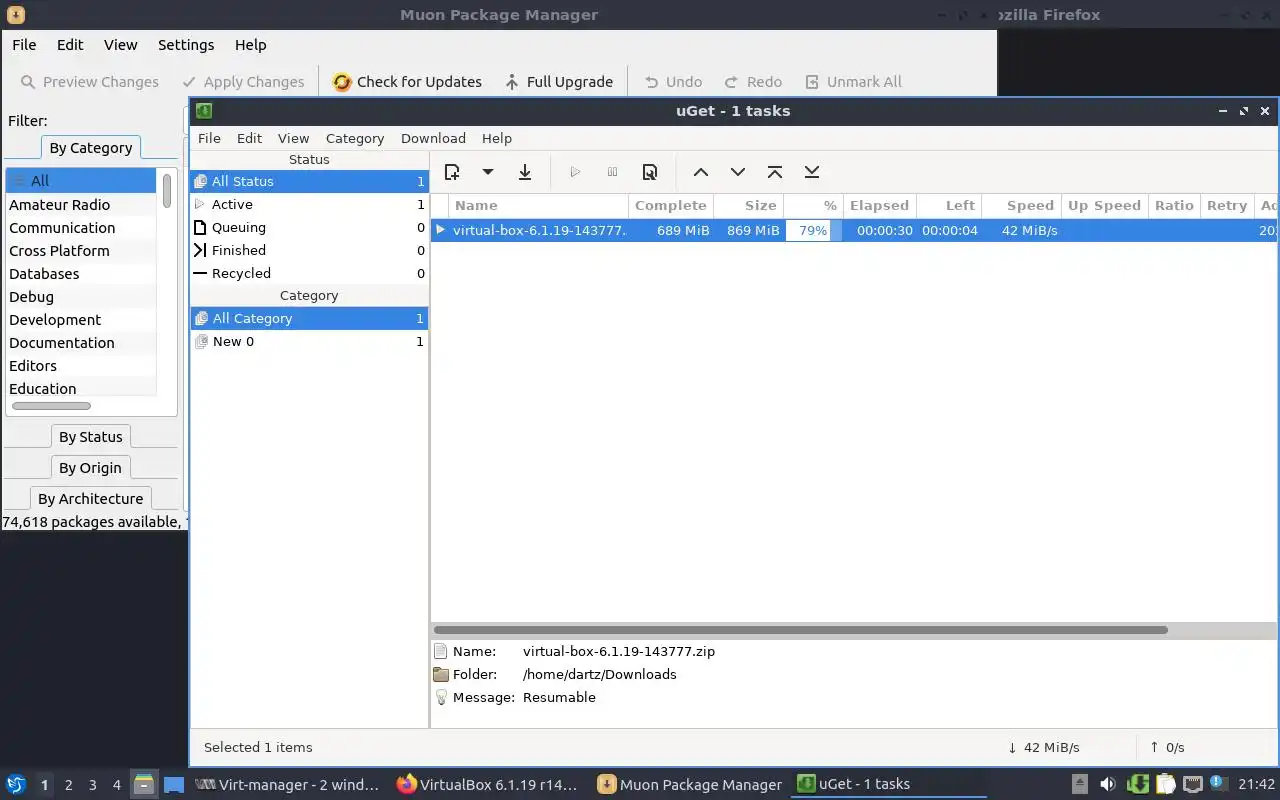Image resolution: width=1280 pixels, height=800 pixels.
Task: Click the download speed 42 MiB/s in status bar
Action: (1043, 747)
